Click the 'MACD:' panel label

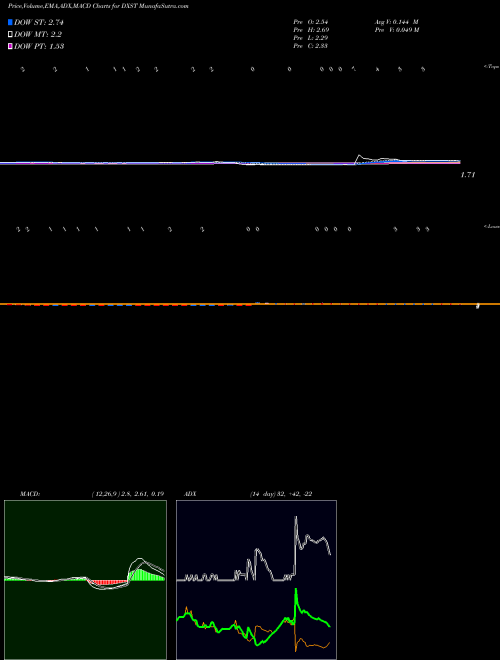(30, 494)
